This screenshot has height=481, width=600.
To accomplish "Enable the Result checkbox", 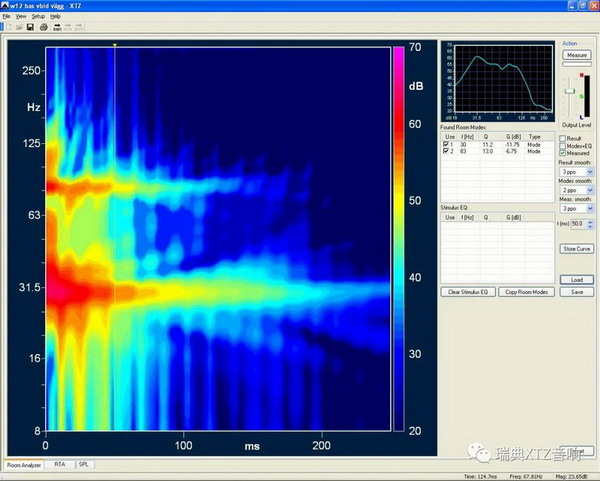I will click(x=562, y=138).
